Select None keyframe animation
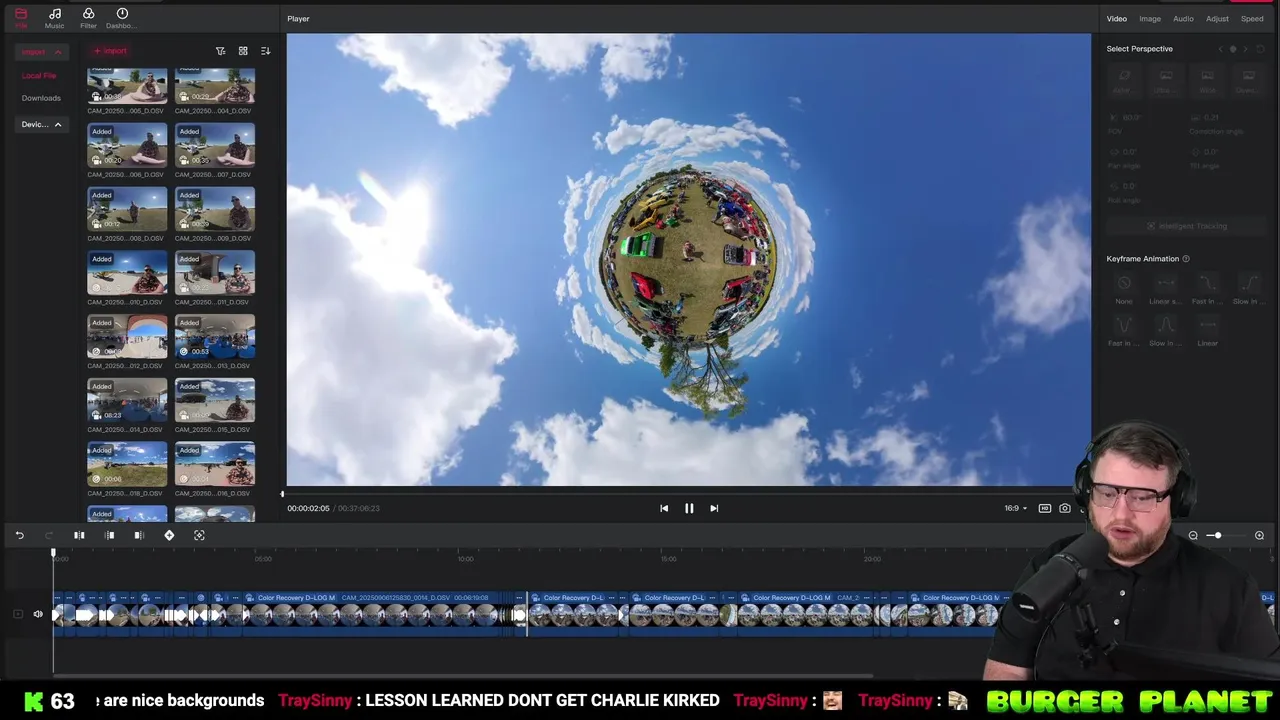 point(1124,289)
